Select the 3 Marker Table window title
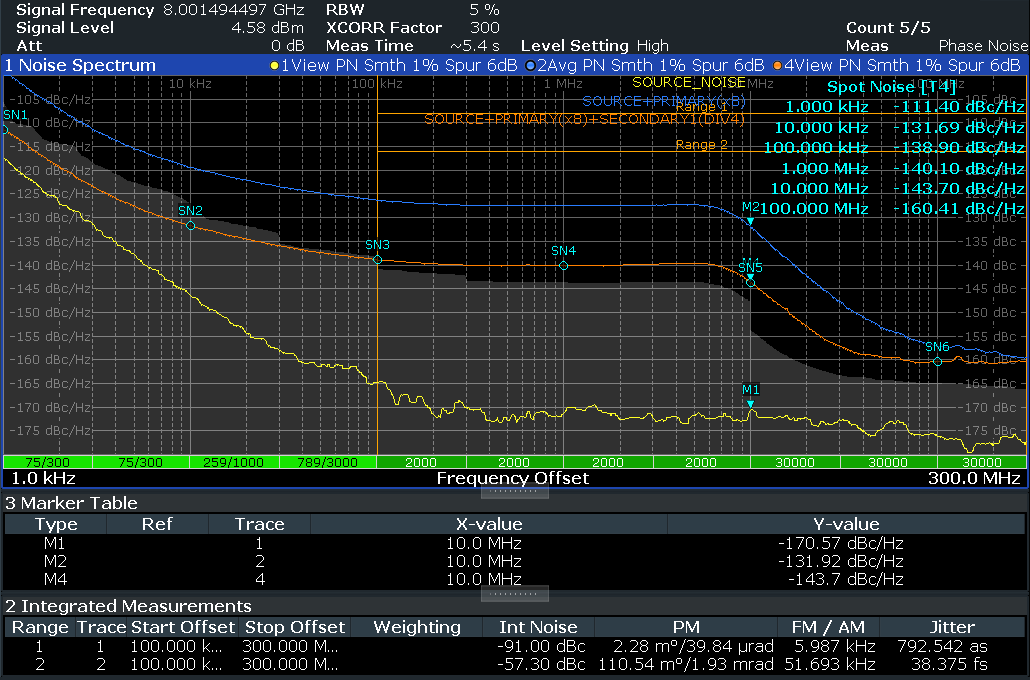 click(72, 503)
